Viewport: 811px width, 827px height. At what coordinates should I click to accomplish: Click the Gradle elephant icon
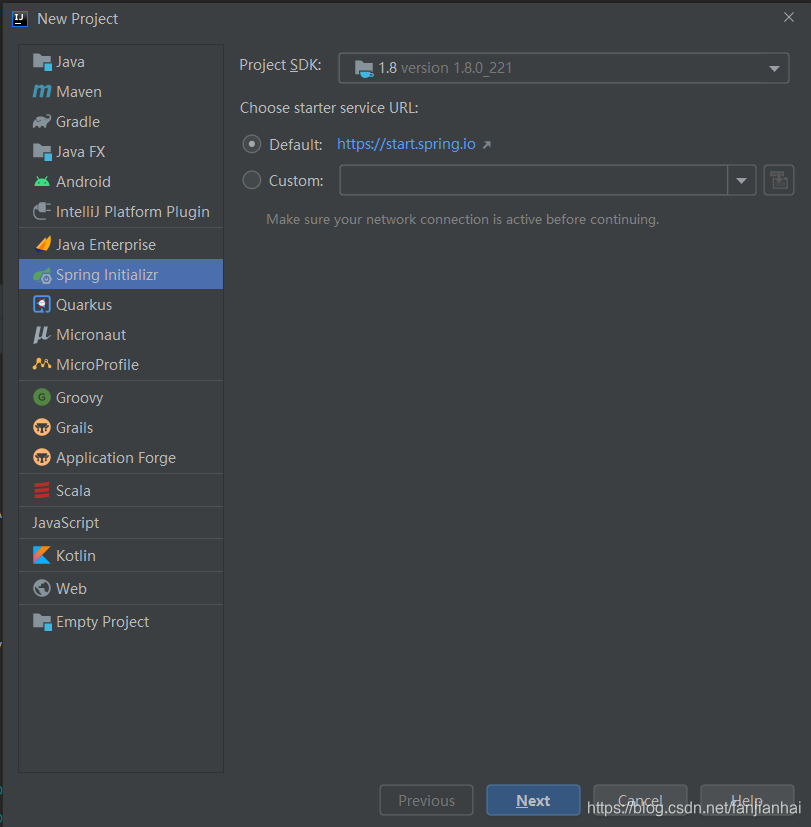42,121
